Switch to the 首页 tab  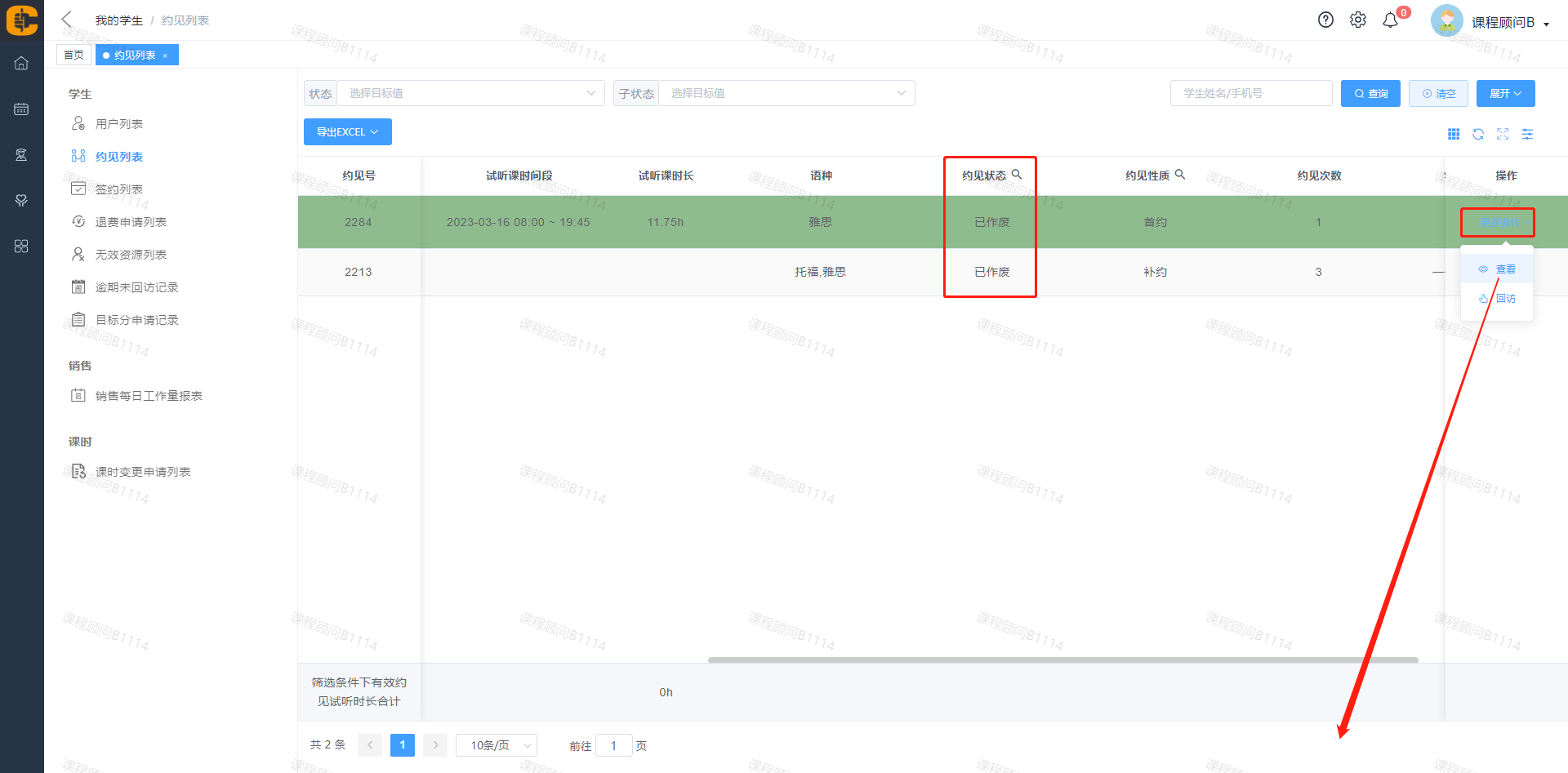click(73, 56)
